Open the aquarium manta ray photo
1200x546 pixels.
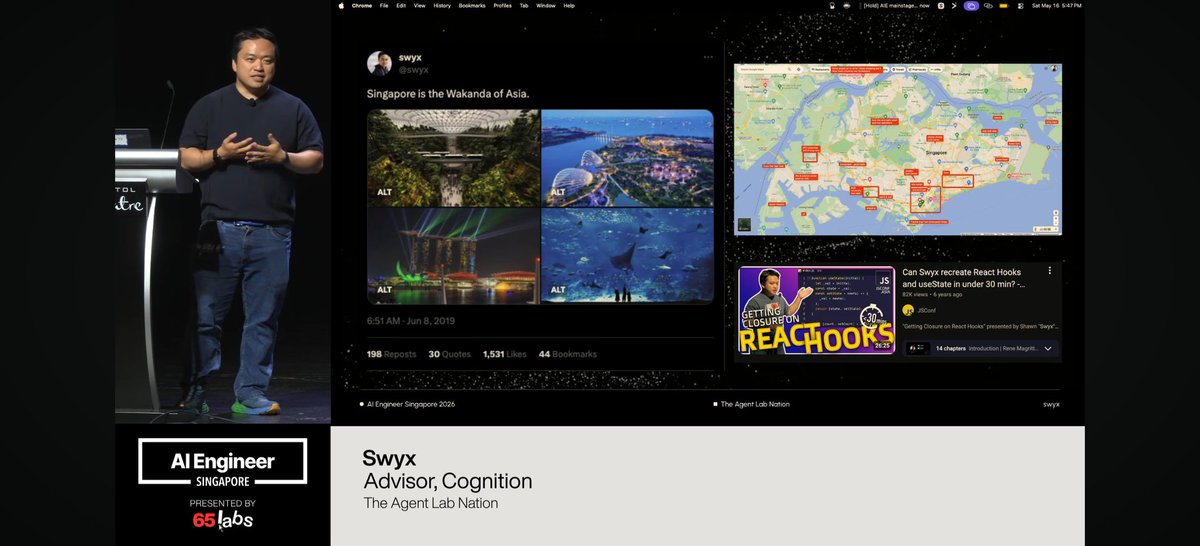[x=627, y=255]
